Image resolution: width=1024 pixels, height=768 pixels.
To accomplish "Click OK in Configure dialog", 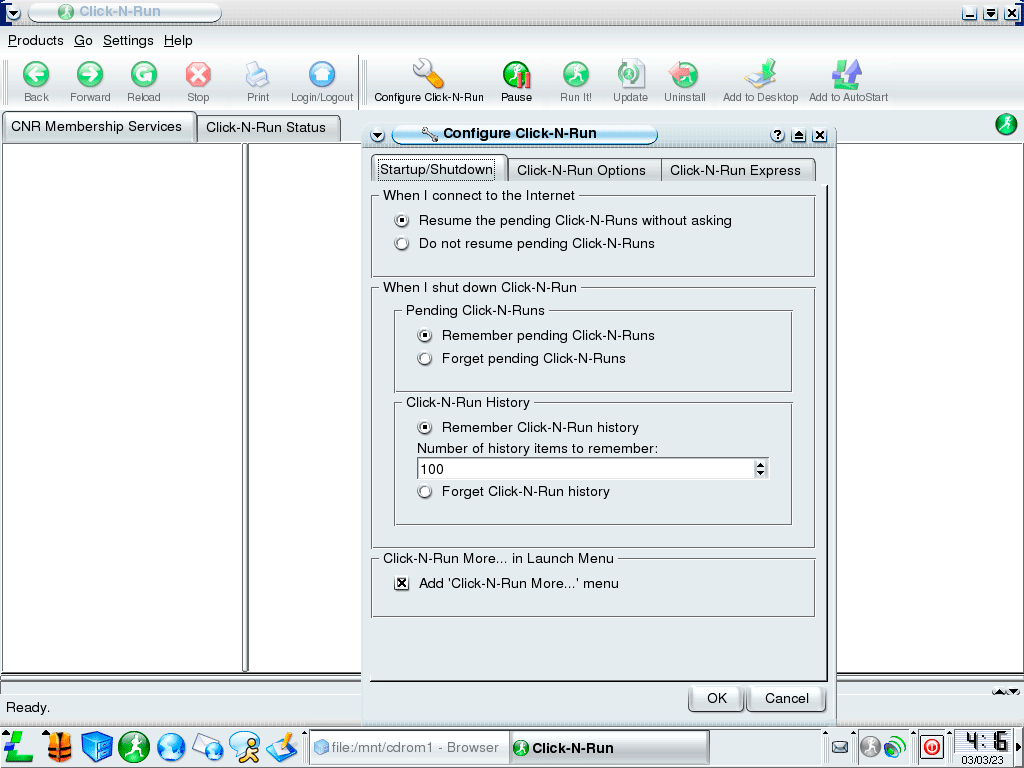I will pyautogui.click(x=716, y=699).
